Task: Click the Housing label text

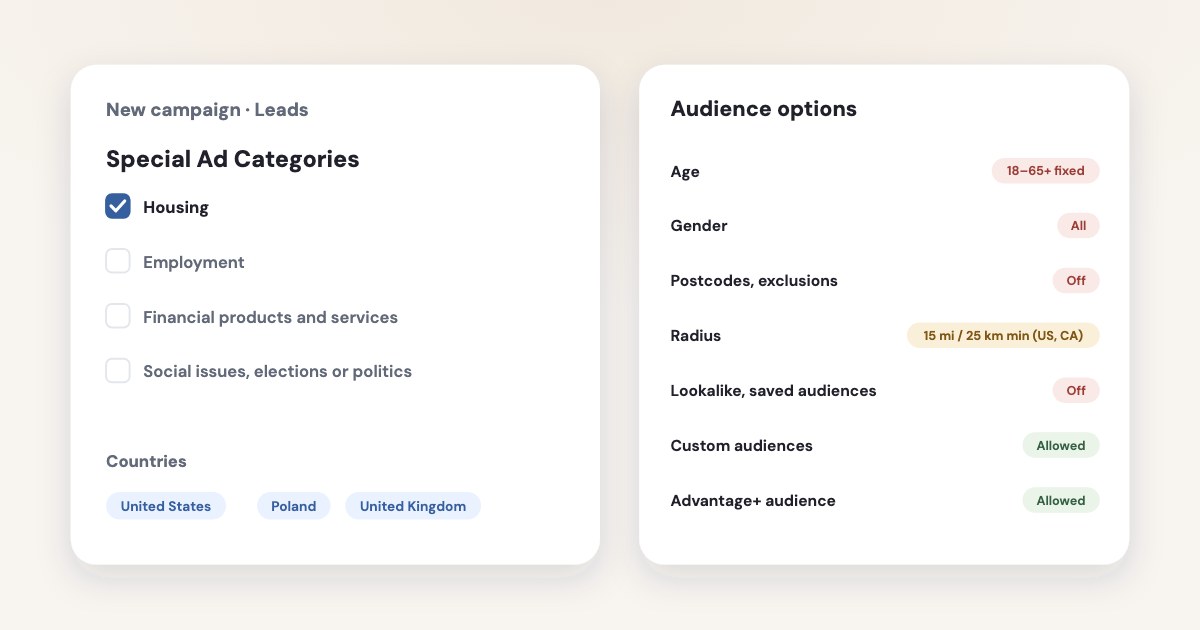Action: [x=176, y=207]
